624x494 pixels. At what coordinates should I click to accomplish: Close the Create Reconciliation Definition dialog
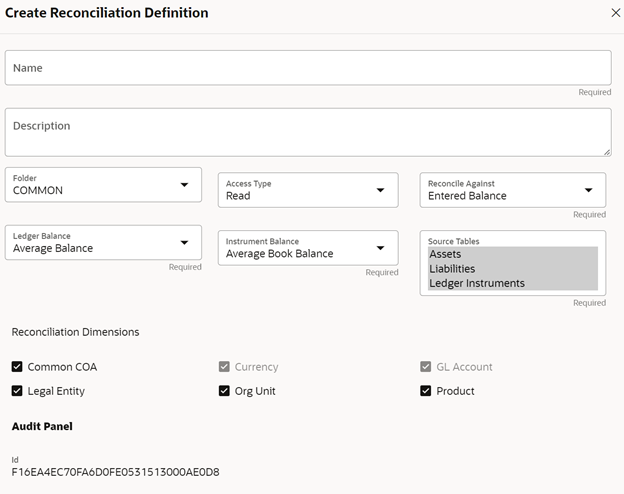pyautogui.click(x=615, y=13)
